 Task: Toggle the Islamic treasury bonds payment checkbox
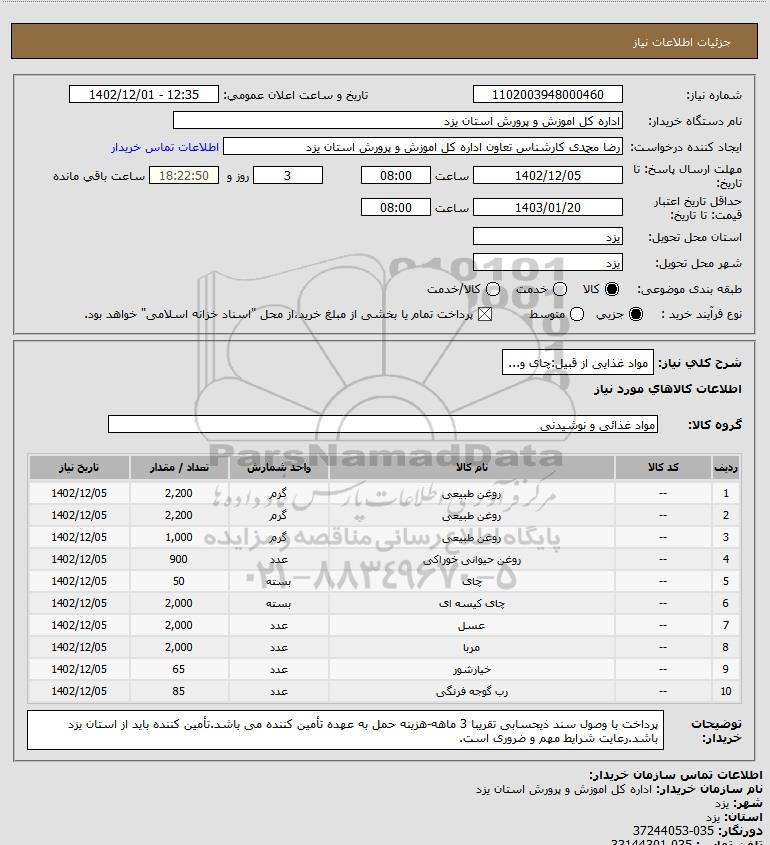click(x=485, y=314)
